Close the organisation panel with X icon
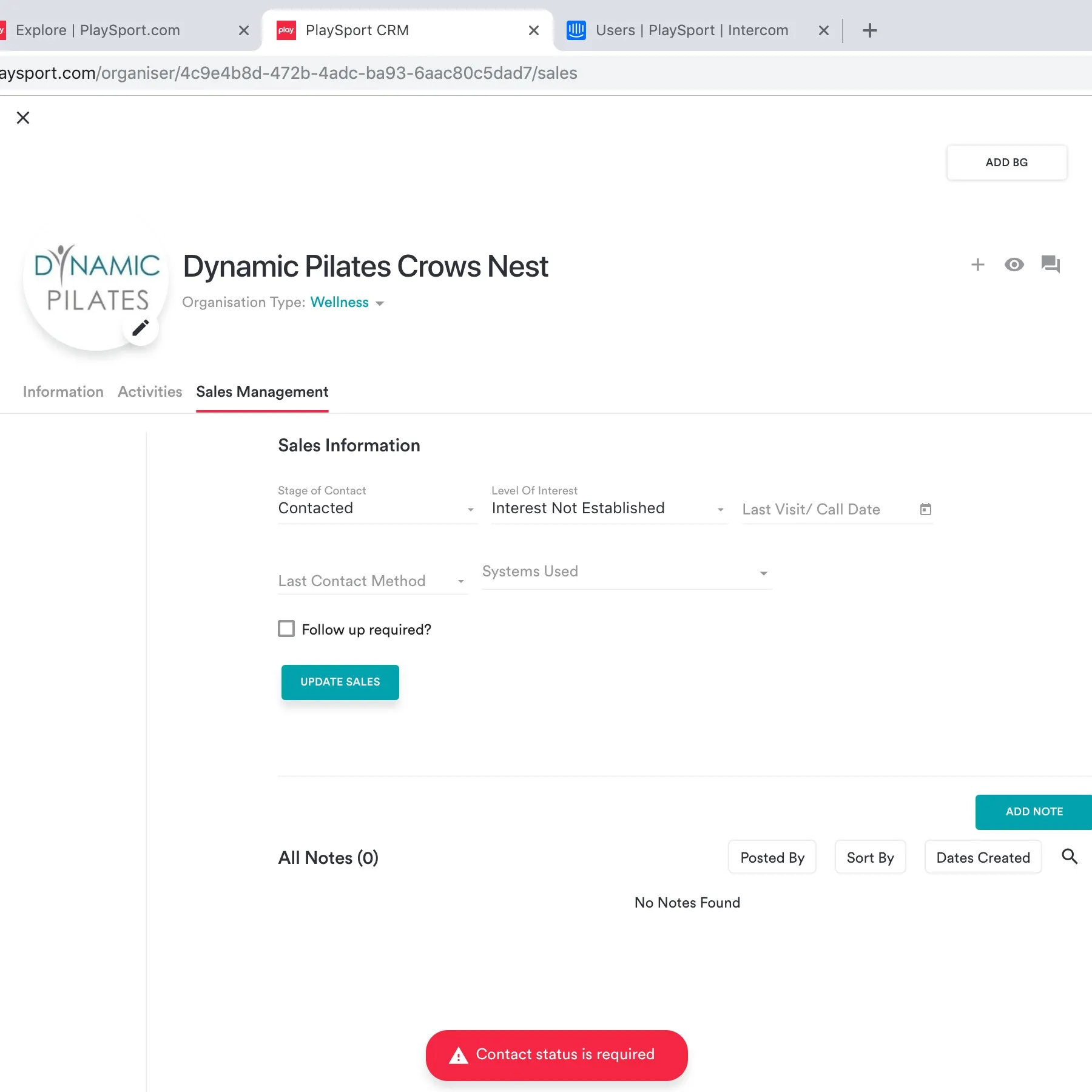The image size is (1092, 1092). 23,118
